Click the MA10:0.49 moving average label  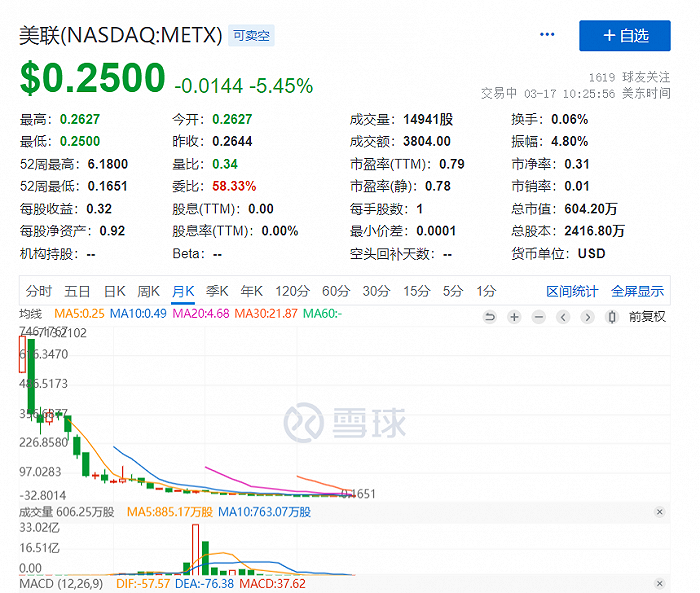tap(138, 313)
